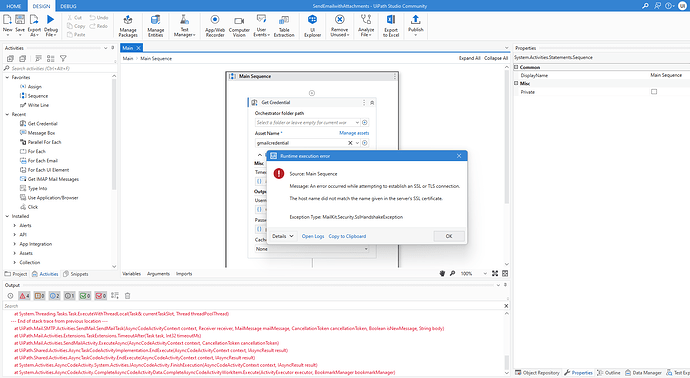Click the Publish ribbon button
690x378 pixels.
[x=415, y=26]
